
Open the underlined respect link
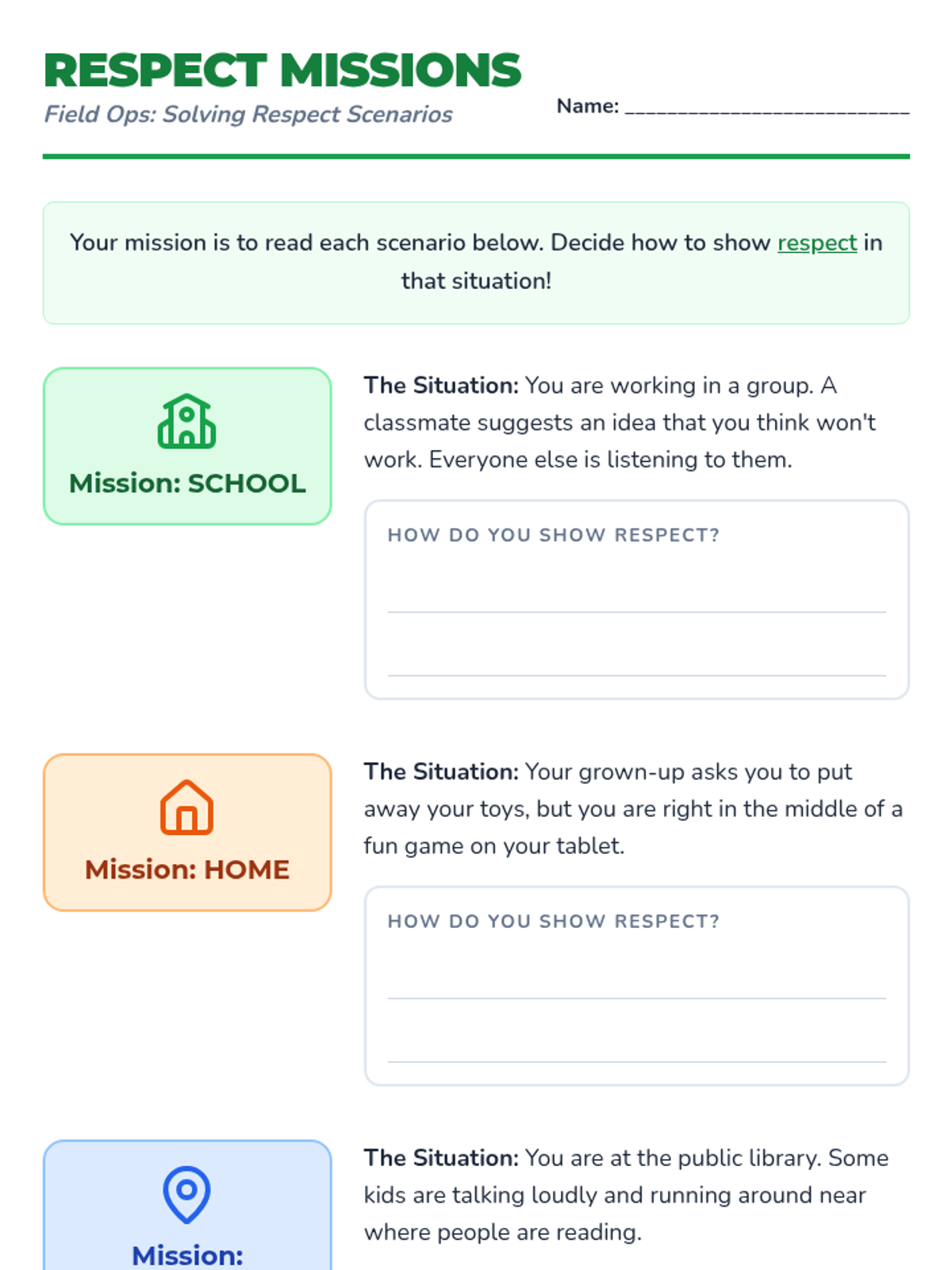(817, 243)
